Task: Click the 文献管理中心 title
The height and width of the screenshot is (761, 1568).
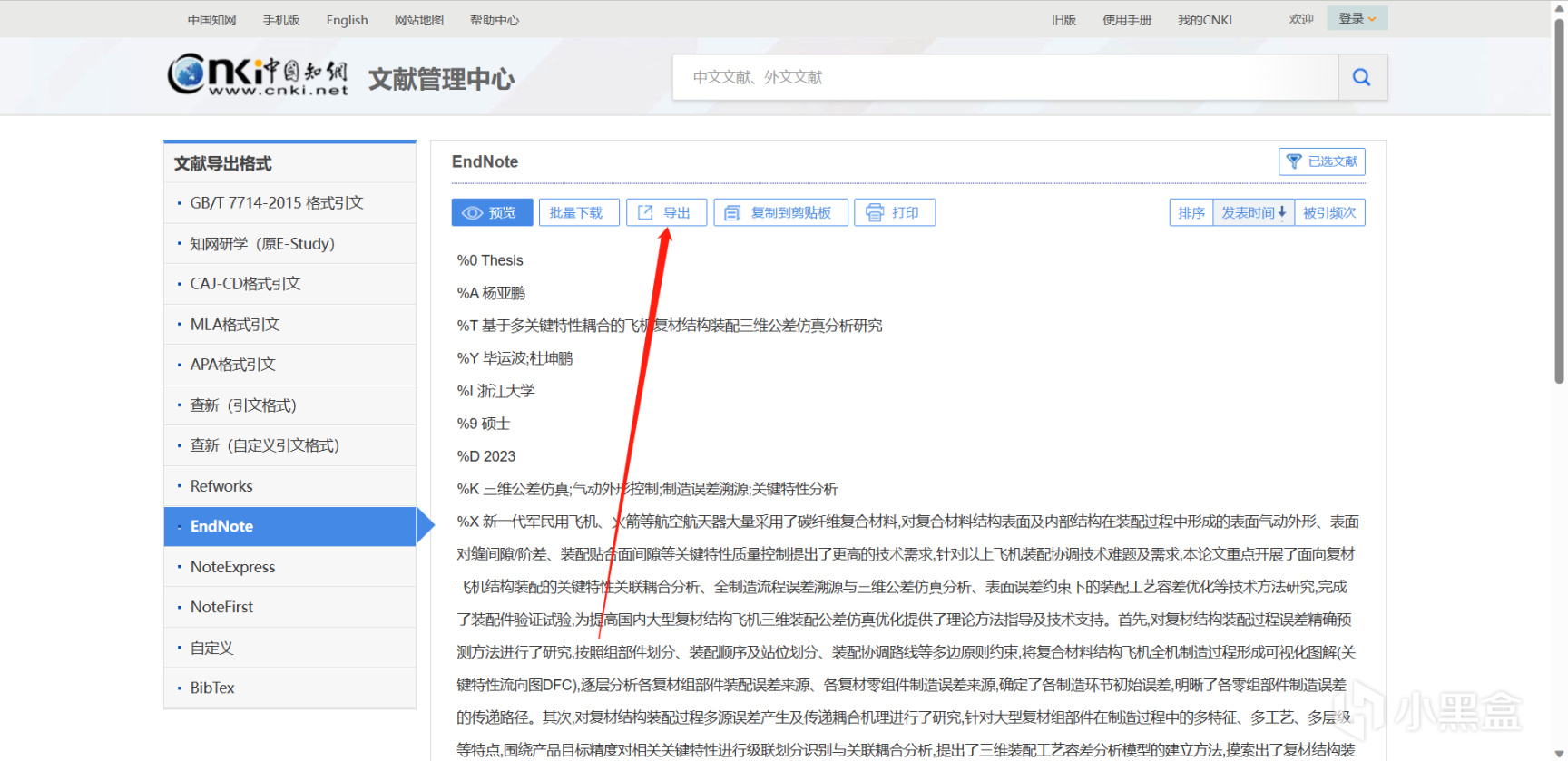Action: coord(441,79)
